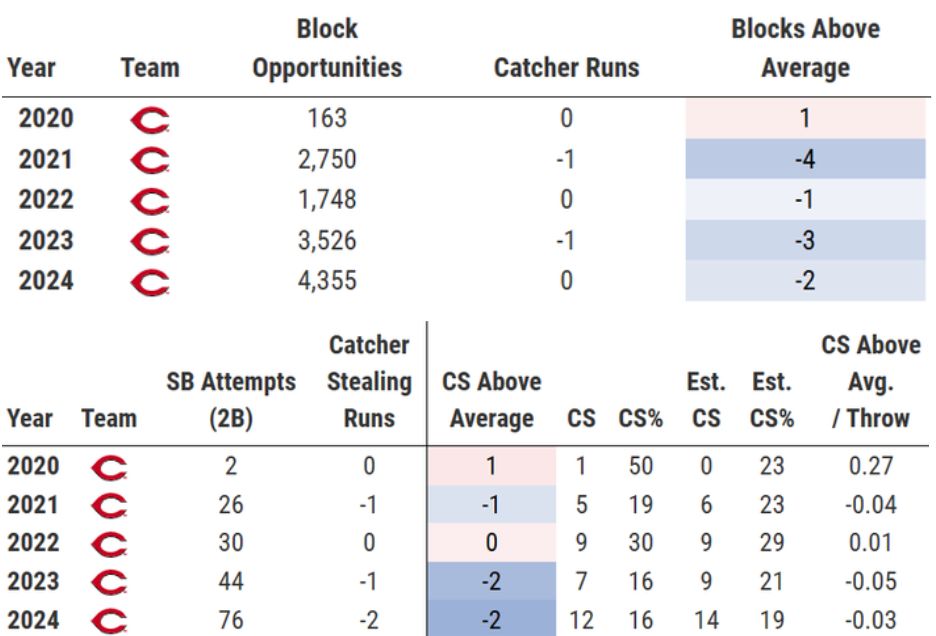
Task: Select the 4,355 block opportunities cell
Action: tap(327, 281)
